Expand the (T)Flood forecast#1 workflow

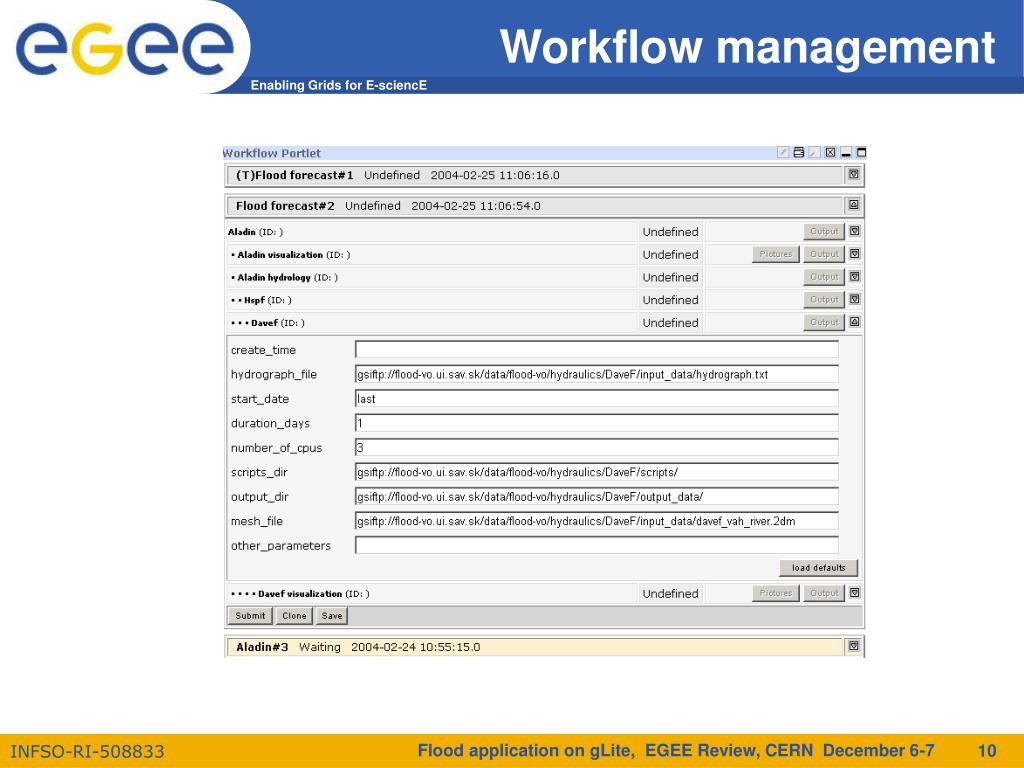[x=854, y=174]
